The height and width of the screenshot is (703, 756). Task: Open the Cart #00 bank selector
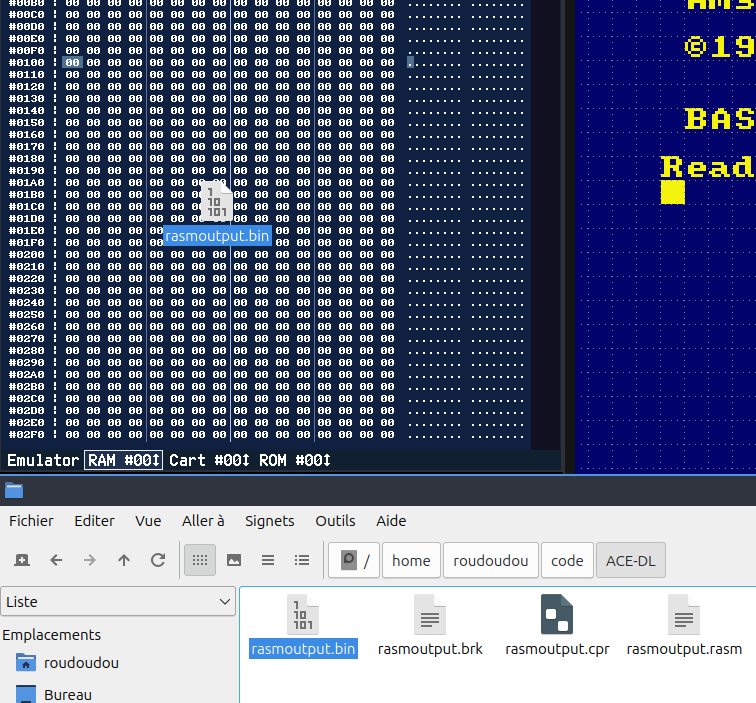(208, 460)
